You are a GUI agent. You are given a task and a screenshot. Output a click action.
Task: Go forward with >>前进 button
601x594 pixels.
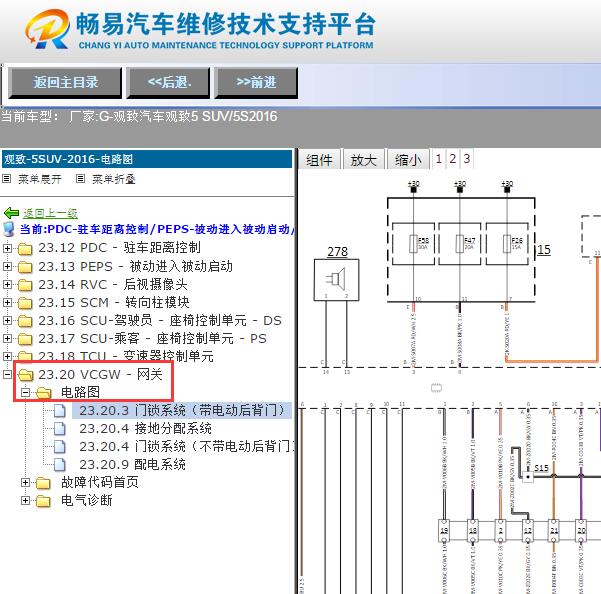[256, 82]
